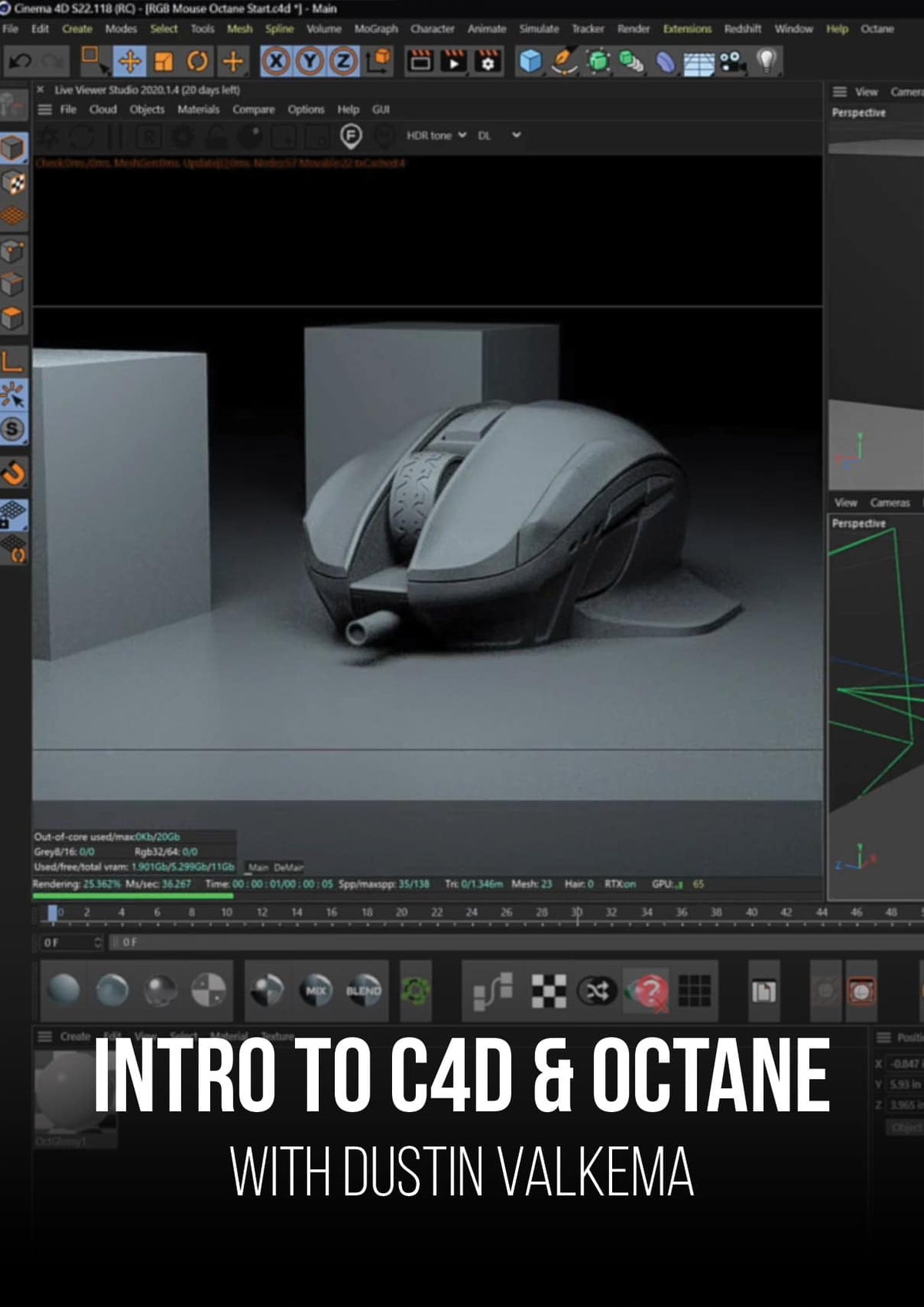Add a Light object
This screenshot has height=1307, width=924.
767,61
